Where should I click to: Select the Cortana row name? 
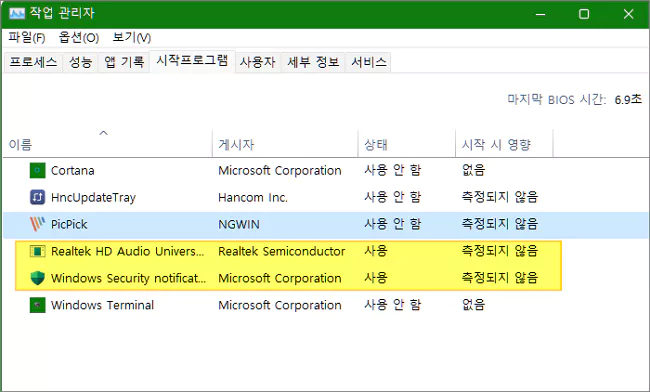(73, 170)
